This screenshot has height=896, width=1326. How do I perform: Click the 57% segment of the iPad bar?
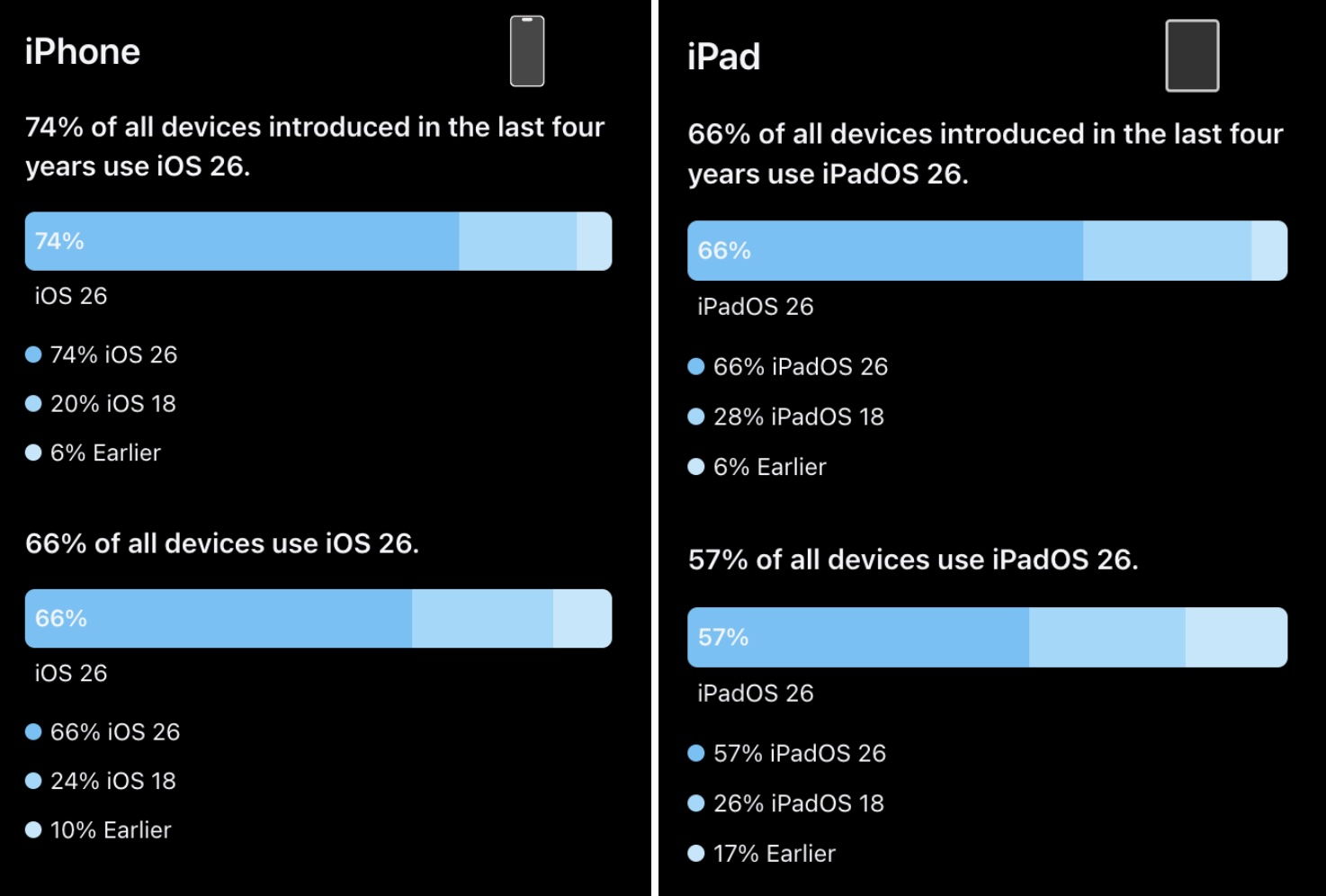(857, 637)
